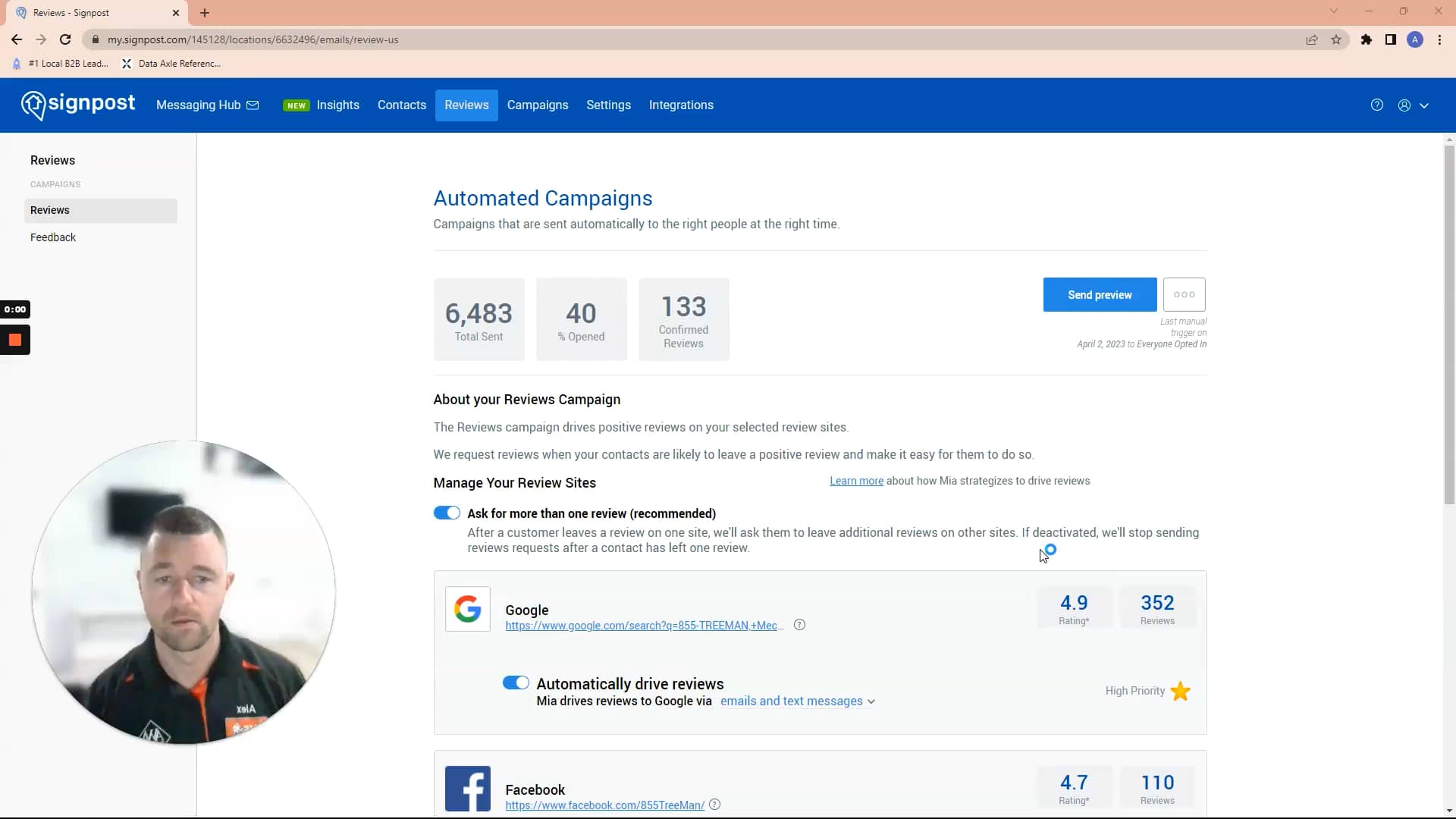This screenshot has height=819, width=1456.
Task: Click the Signpost logo
Action: (x=78, y=105)
